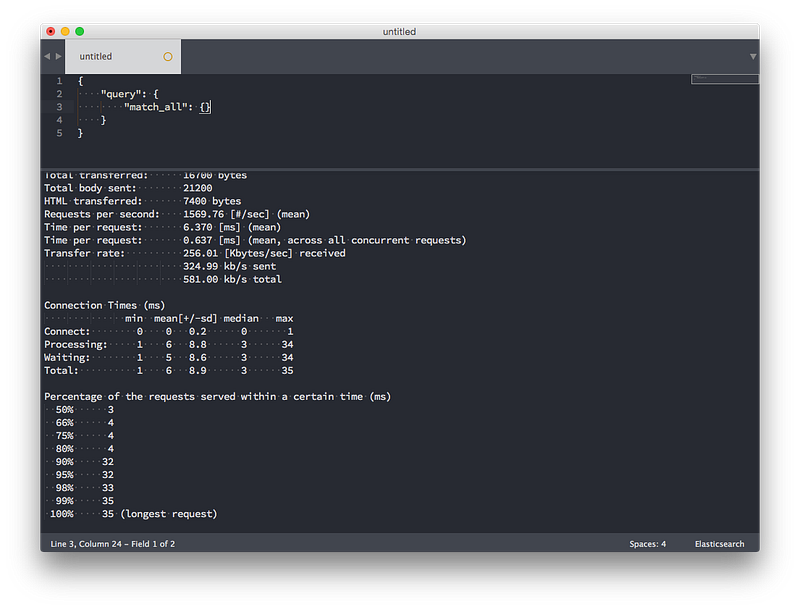
Task: Close the untitled tab via unsaved circle
Action: pyautogui.click(x=168, y=57)
